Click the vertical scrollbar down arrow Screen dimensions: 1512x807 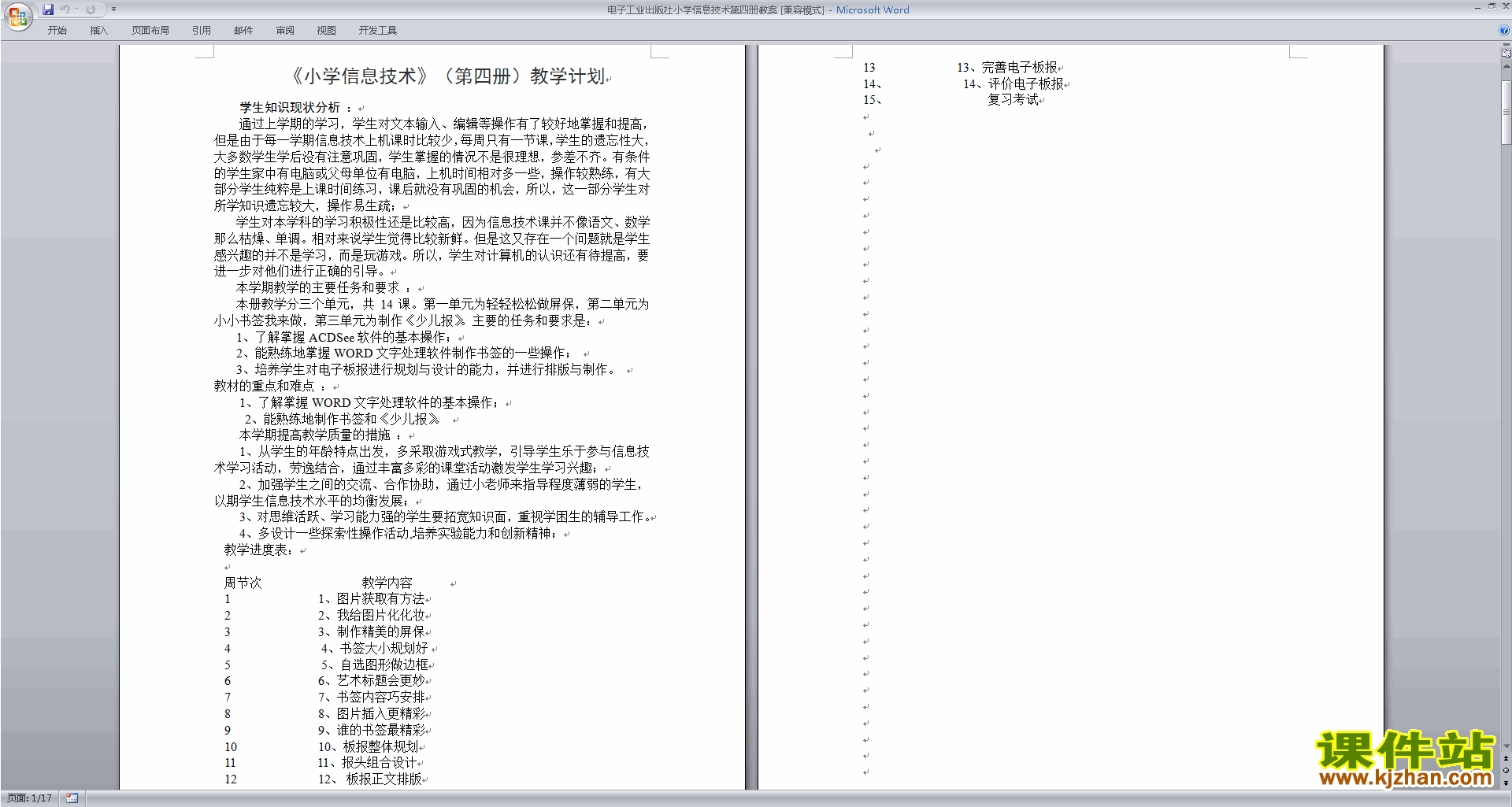click(x=1506, y=746)
